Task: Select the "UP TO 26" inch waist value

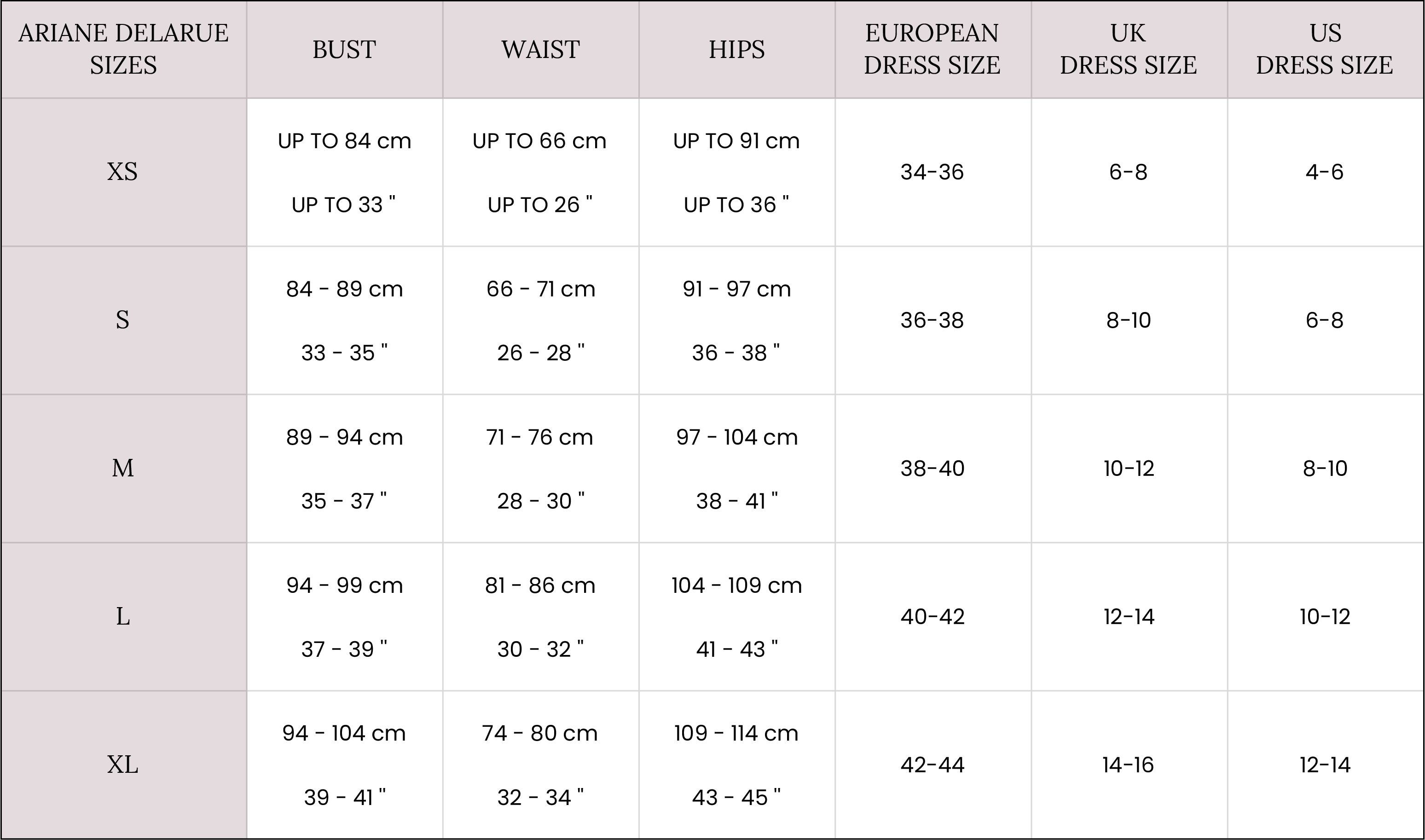Action: [540, 205]
